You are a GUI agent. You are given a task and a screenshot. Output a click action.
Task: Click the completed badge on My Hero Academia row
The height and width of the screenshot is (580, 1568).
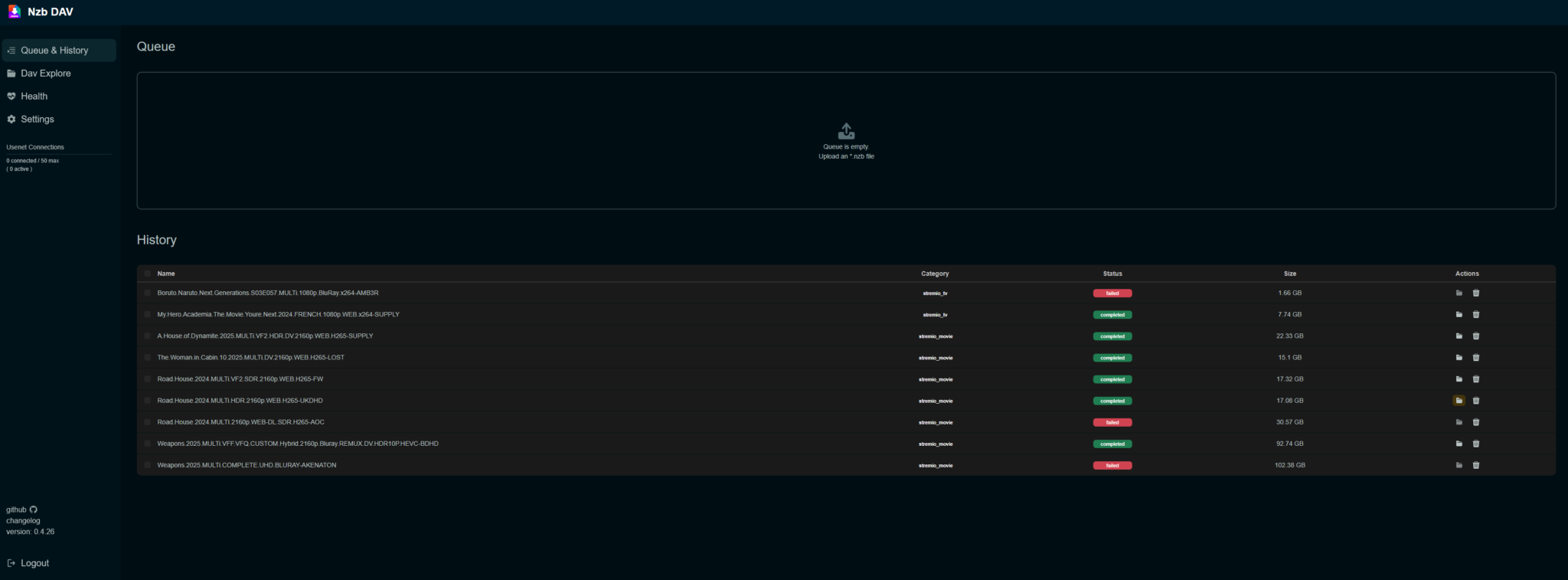click(x=1112, y=315)
